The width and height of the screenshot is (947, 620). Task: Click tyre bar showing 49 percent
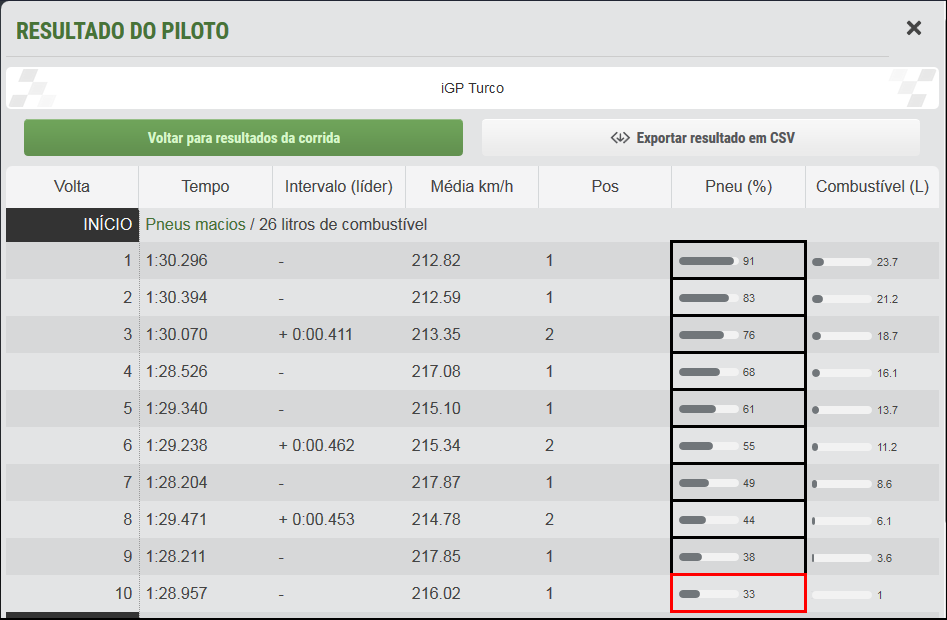pyautogui.click(x=708, y=483)
